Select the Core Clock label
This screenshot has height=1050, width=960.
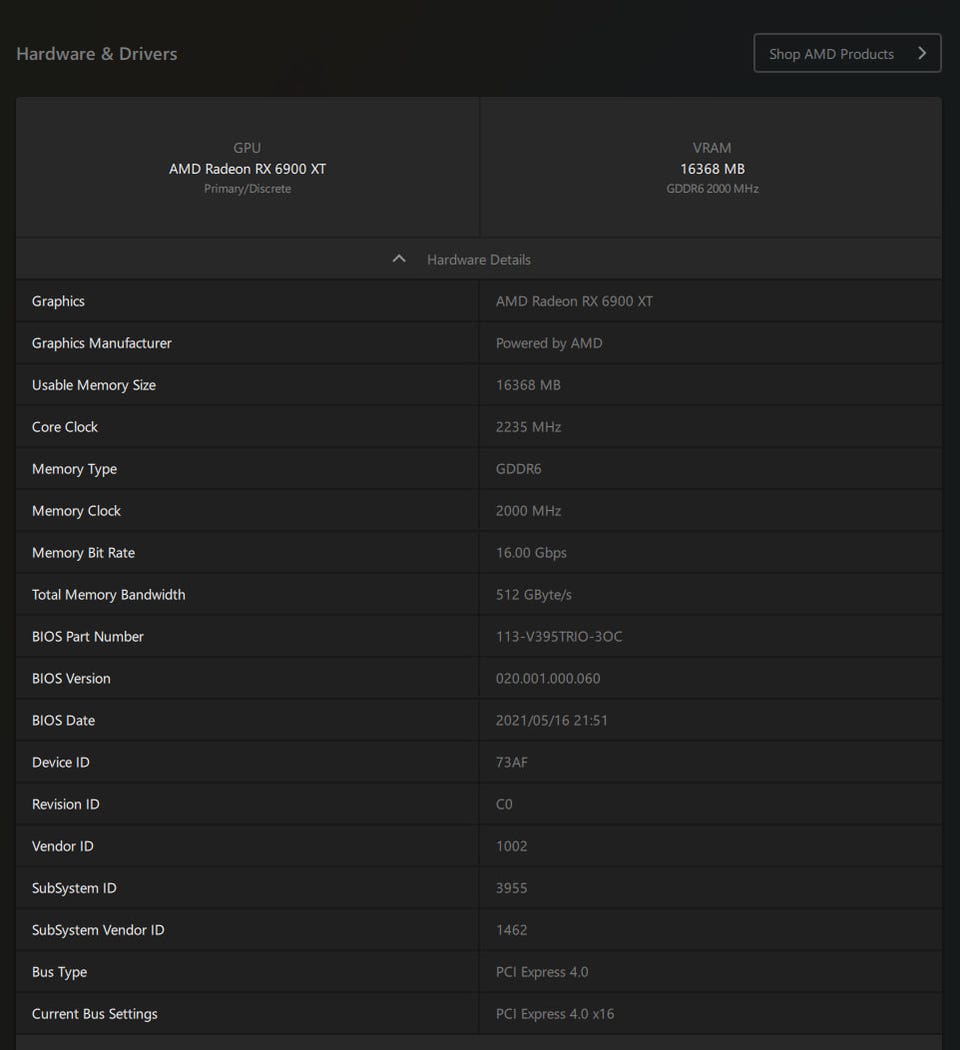tap(65, 427)
